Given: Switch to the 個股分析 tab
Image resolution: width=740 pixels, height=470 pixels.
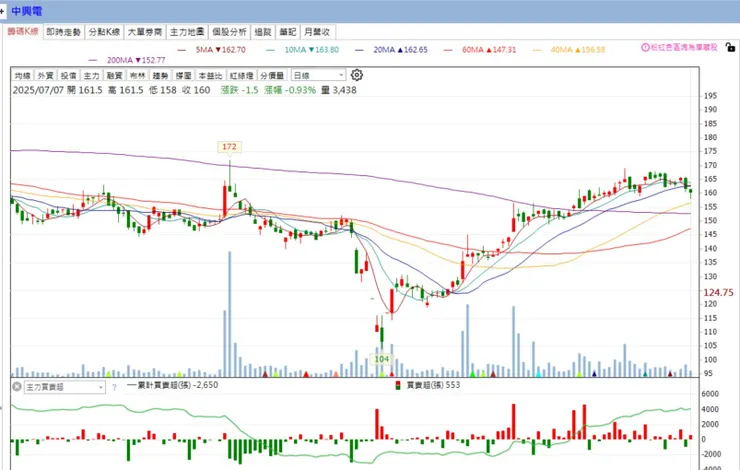Looking at the screenshot, I should pos(229,32).
